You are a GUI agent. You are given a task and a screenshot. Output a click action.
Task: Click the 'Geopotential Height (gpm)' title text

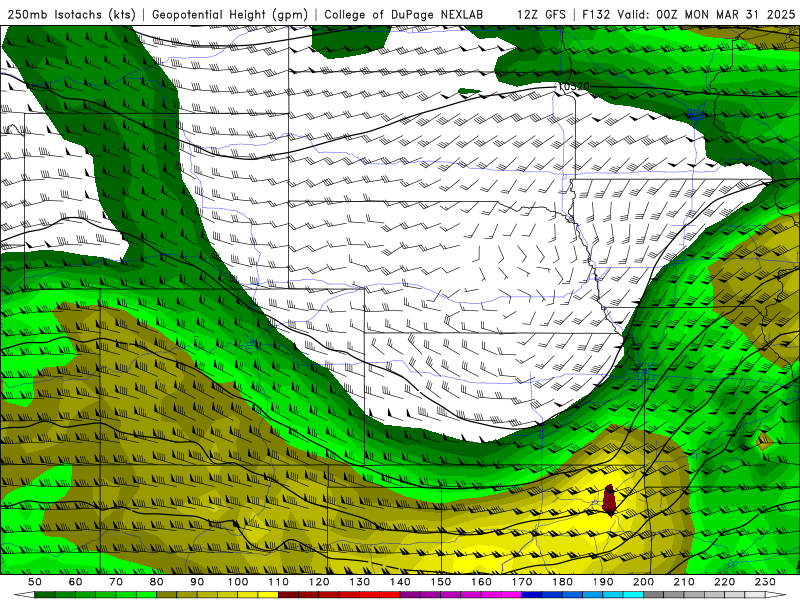pyautogui.click(x=230, y=14)
